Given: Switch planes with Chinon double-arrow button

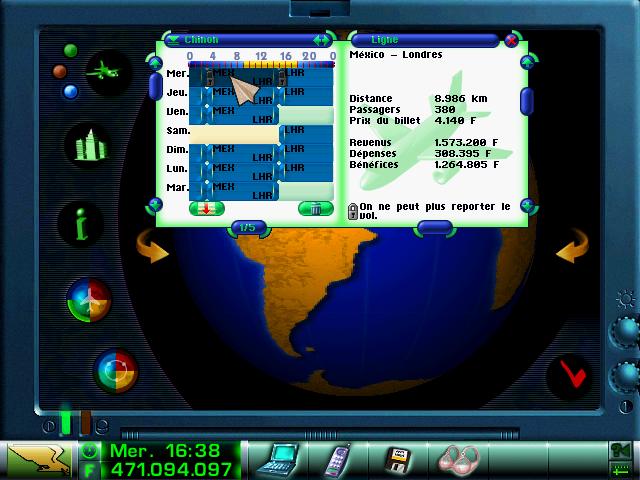Looking at the screenshot, I should click(x=320, y=40).
